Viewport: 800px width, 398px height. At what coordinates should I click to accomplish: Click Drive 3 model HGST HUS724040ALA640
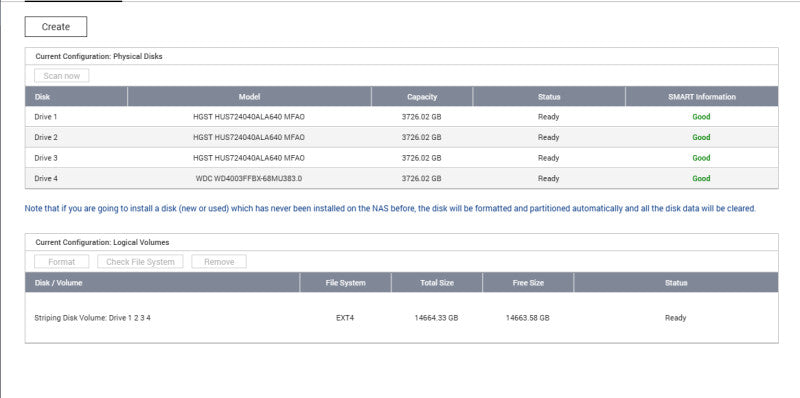[x=249, y=158]
